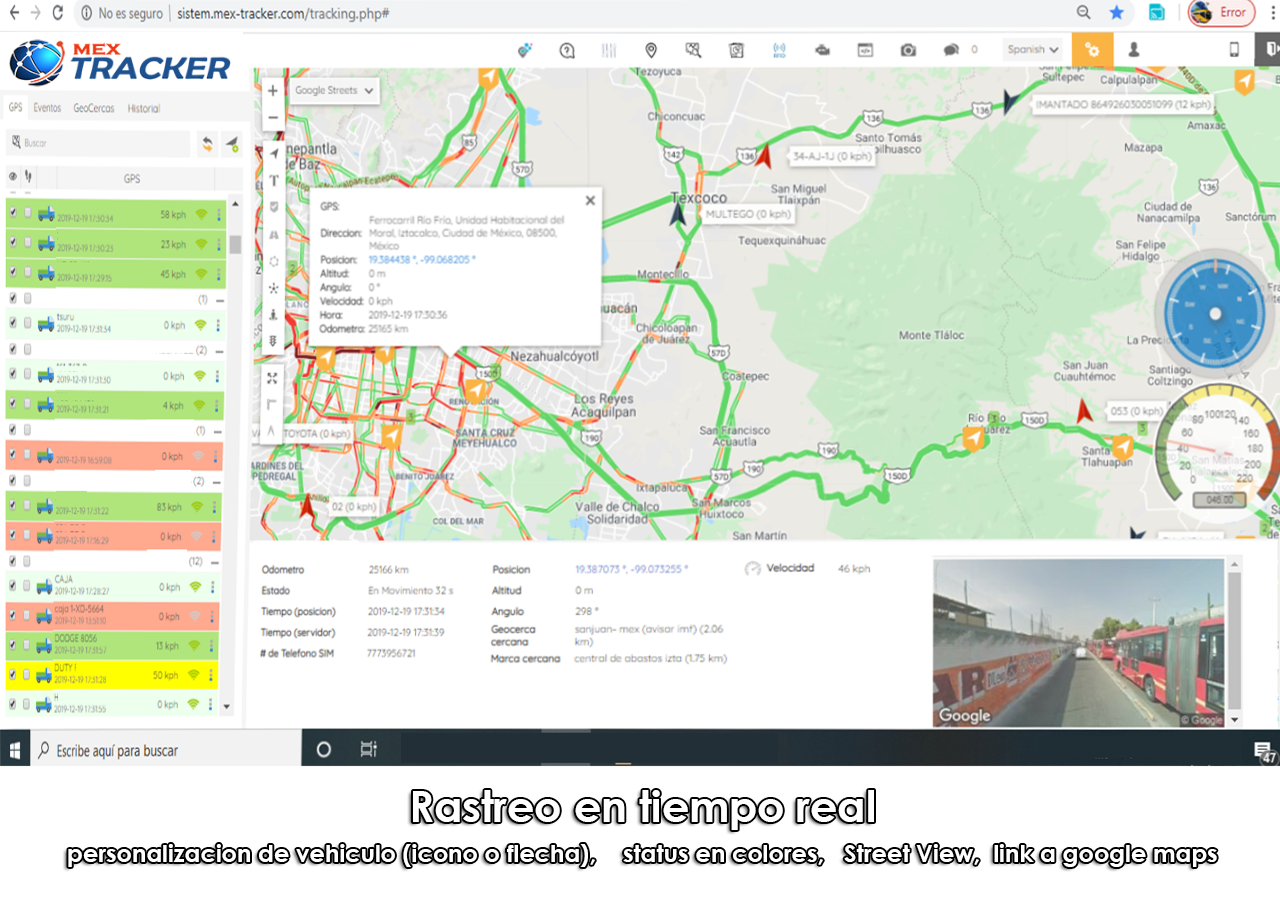
Task: Click the camera icon in top toolbar
Action: pos(908,50)
